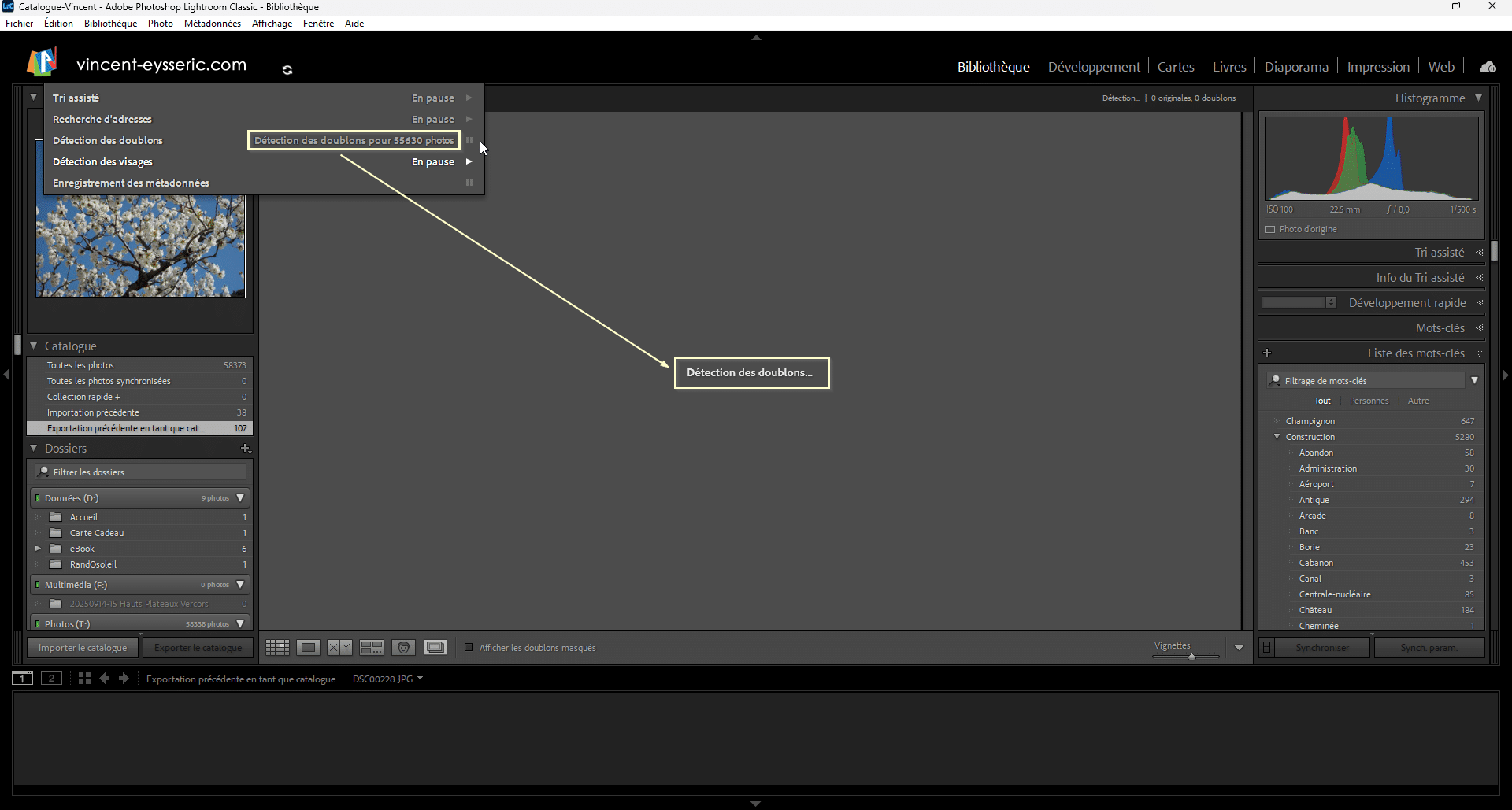The image size is (1512, 810).
Task: Click the main window 1 icon
Action: [x=22, y=679]
